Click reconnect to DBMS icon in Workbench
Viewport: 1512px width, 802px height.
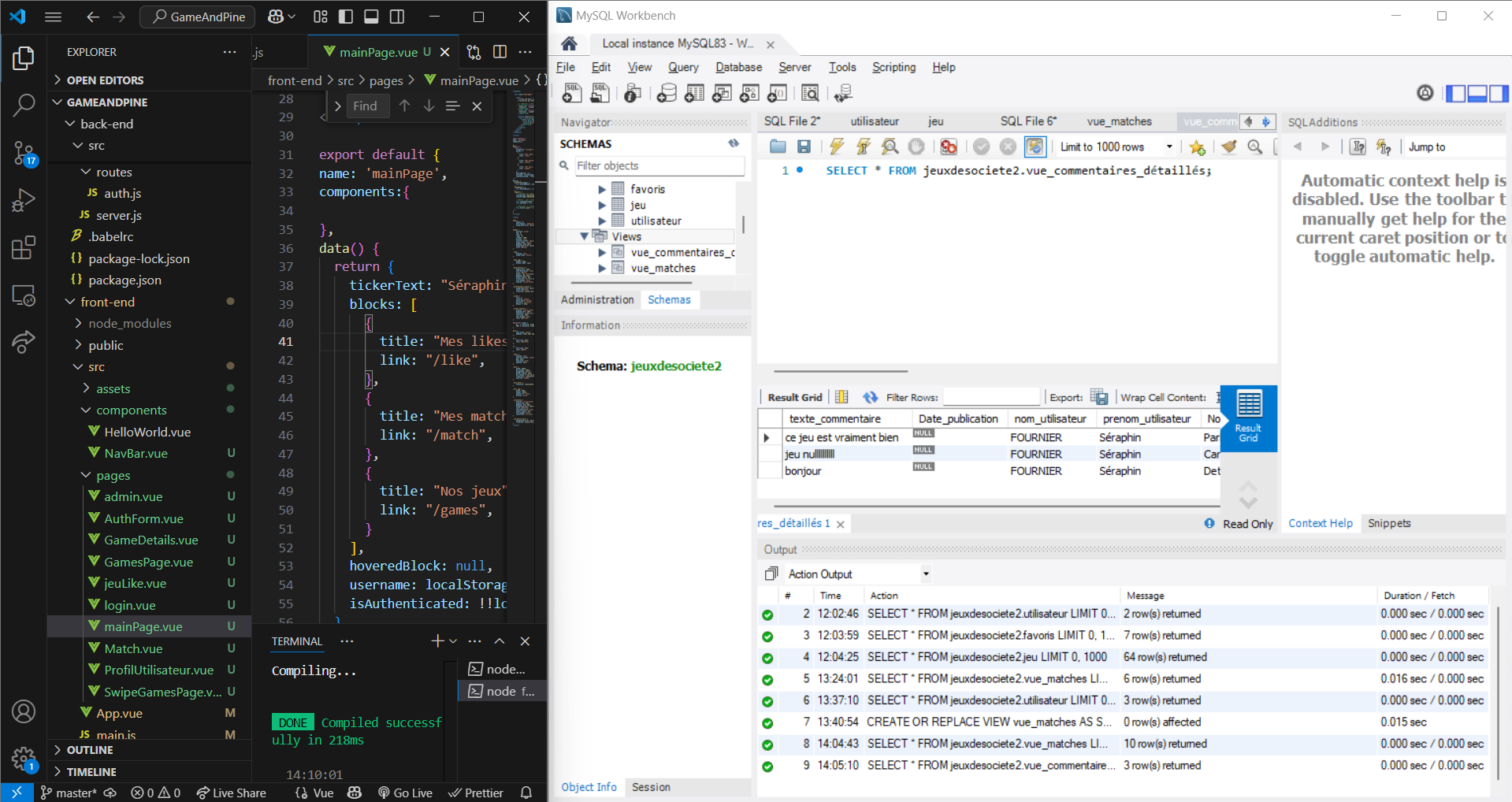pos(843,94)
